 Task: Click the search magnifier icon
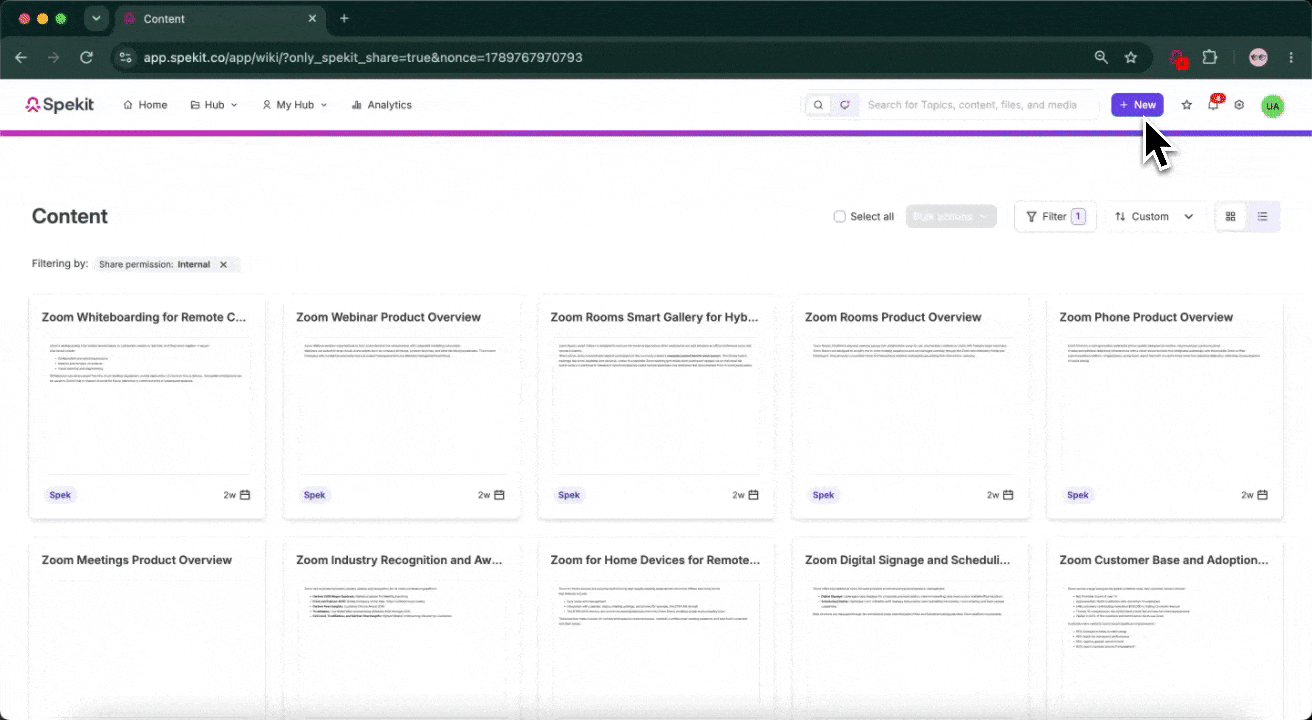pyautogui.click(x=818, y=105)
